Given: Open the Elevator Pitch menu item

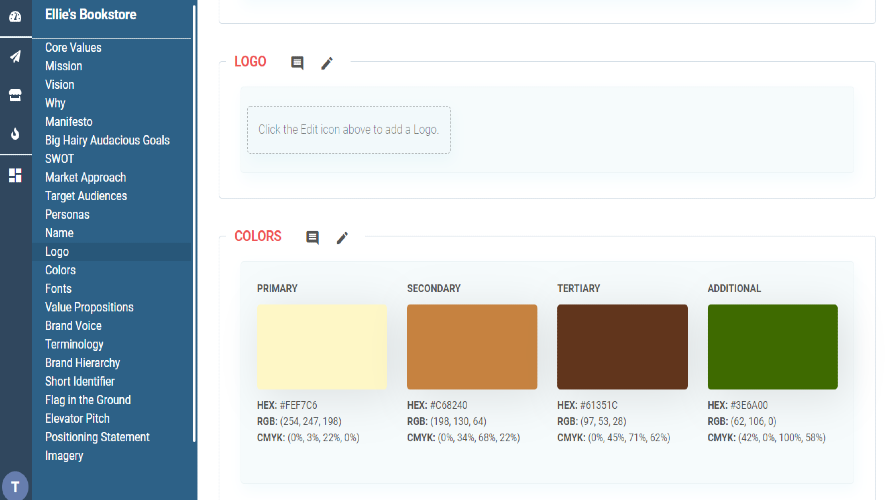Looking at the screenshot, I should click(x=77, y=419).
